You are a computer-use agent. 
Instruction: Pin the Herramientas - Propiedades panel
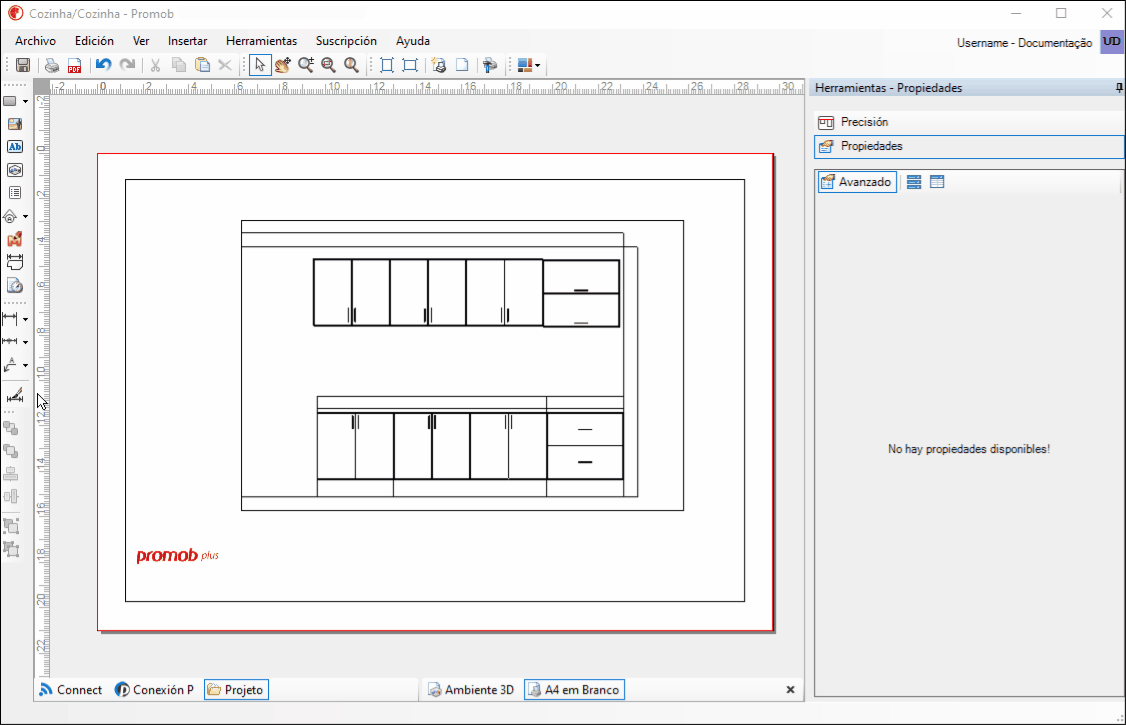coord(1119,88)
